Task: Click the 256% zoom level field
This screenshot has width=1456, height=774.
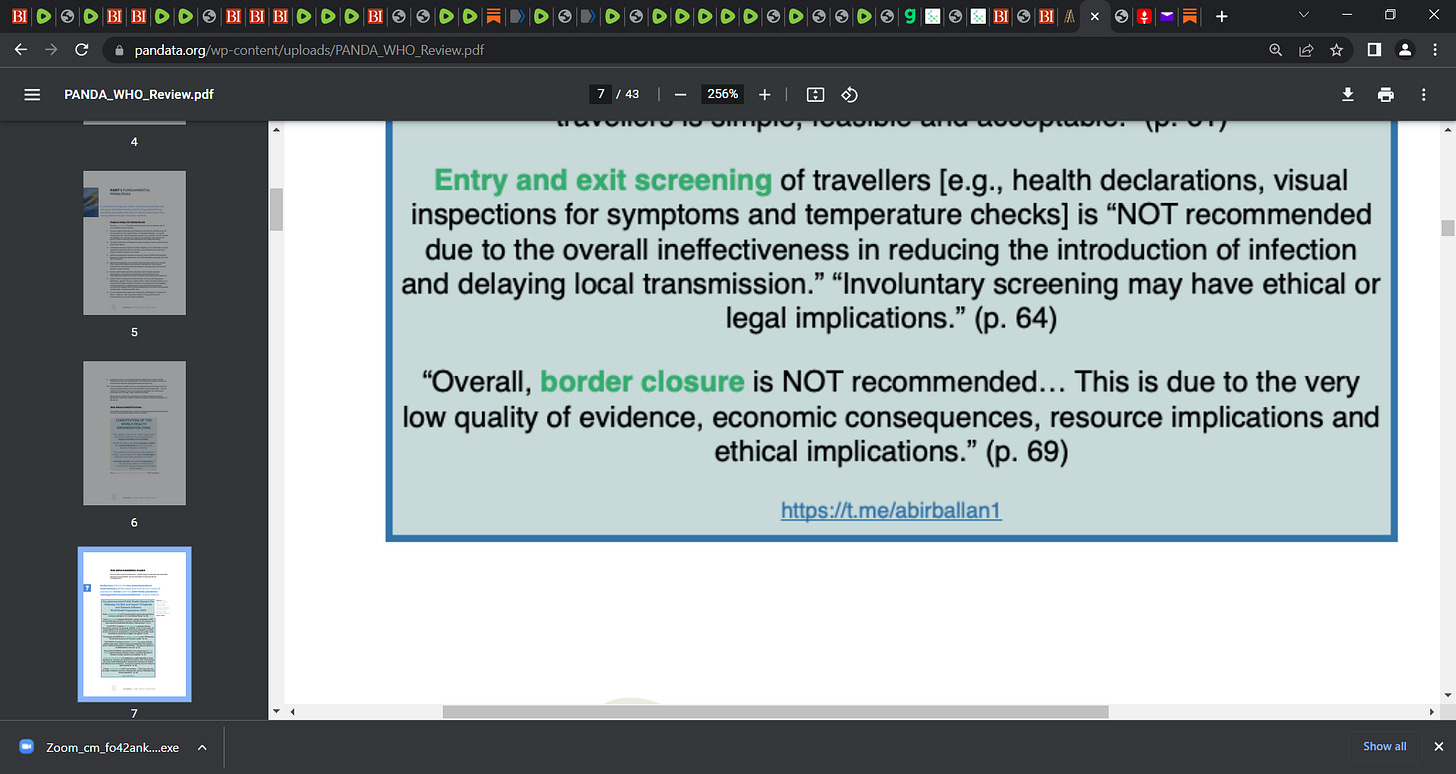Action: point(723,94)
